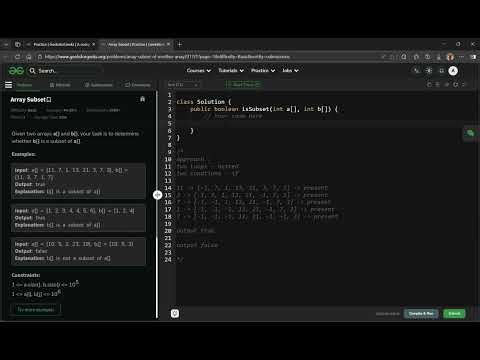Screen dimensions: 480x360
Task: Click into the GfG Search field
Action: [66, 71]
